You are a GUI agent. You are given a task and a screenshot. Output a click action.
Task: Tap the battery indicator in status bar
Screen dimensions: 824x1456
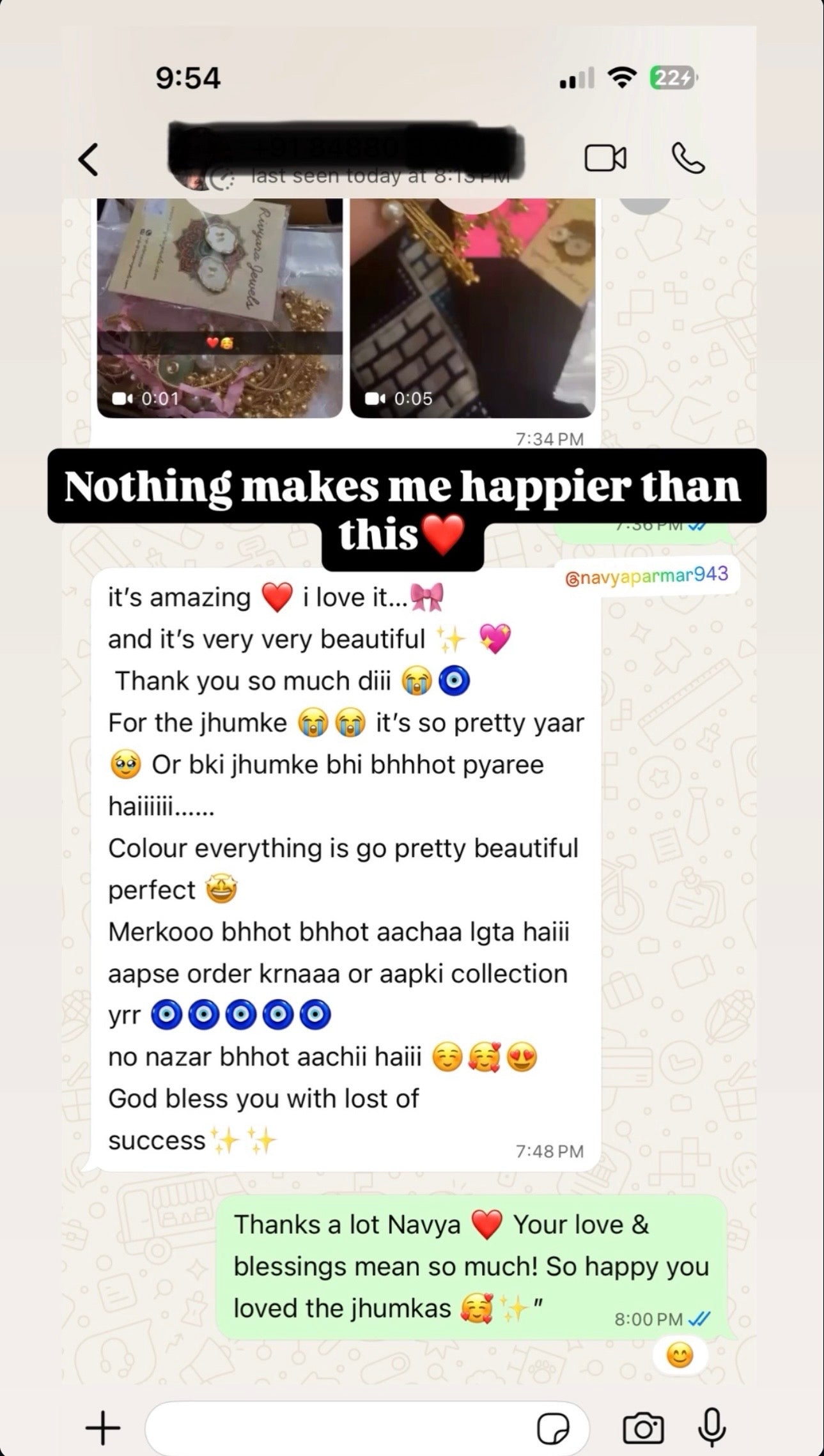(673, 78)
